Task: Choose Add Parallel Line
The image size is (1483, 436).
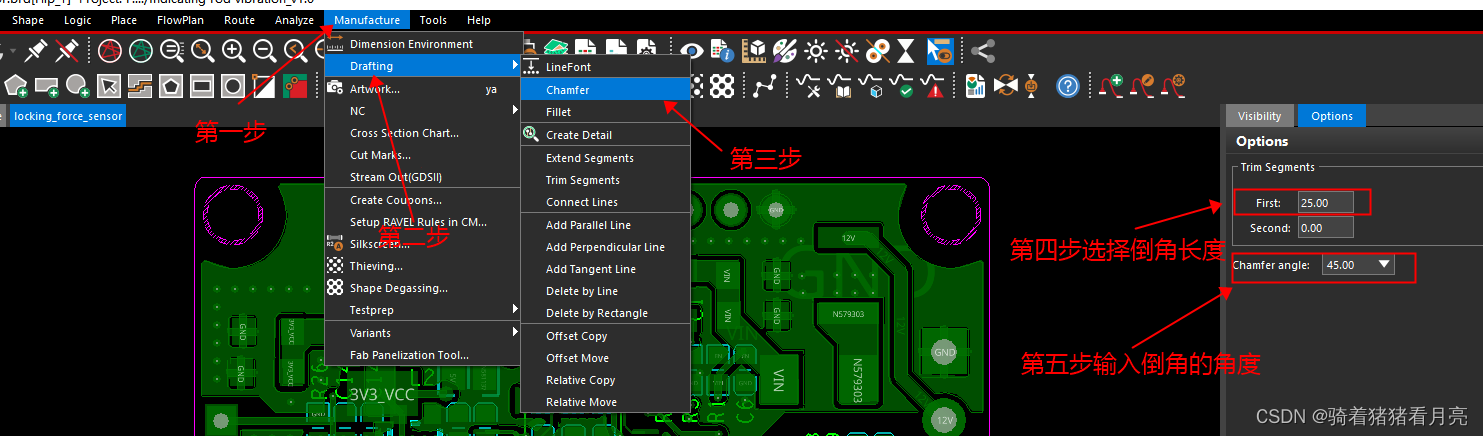Action: point(606,225)
